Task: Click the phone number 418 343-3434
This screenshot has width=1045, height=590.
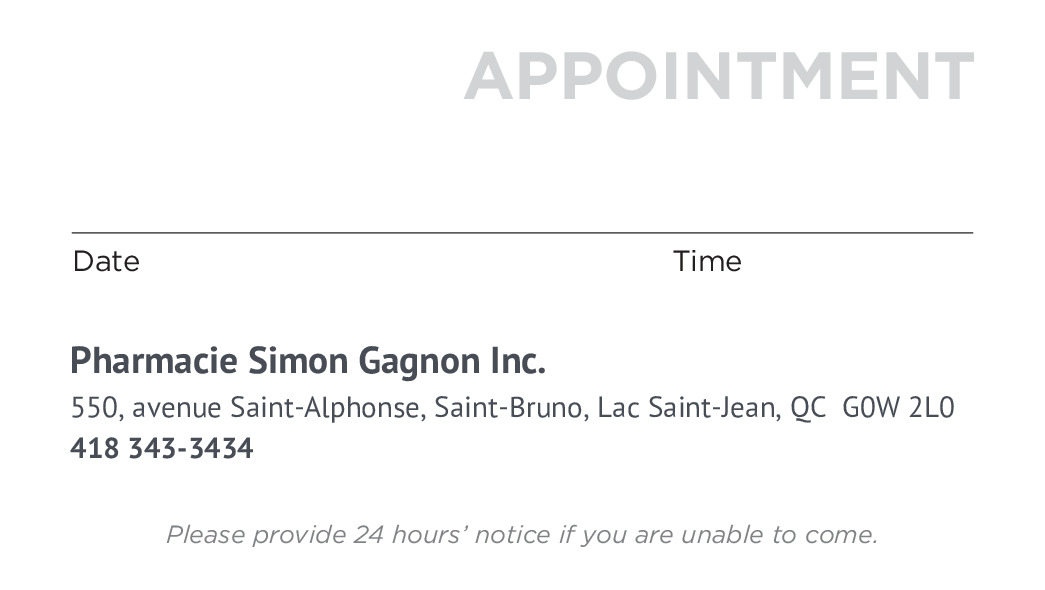Action: click(x=162, y=448)
